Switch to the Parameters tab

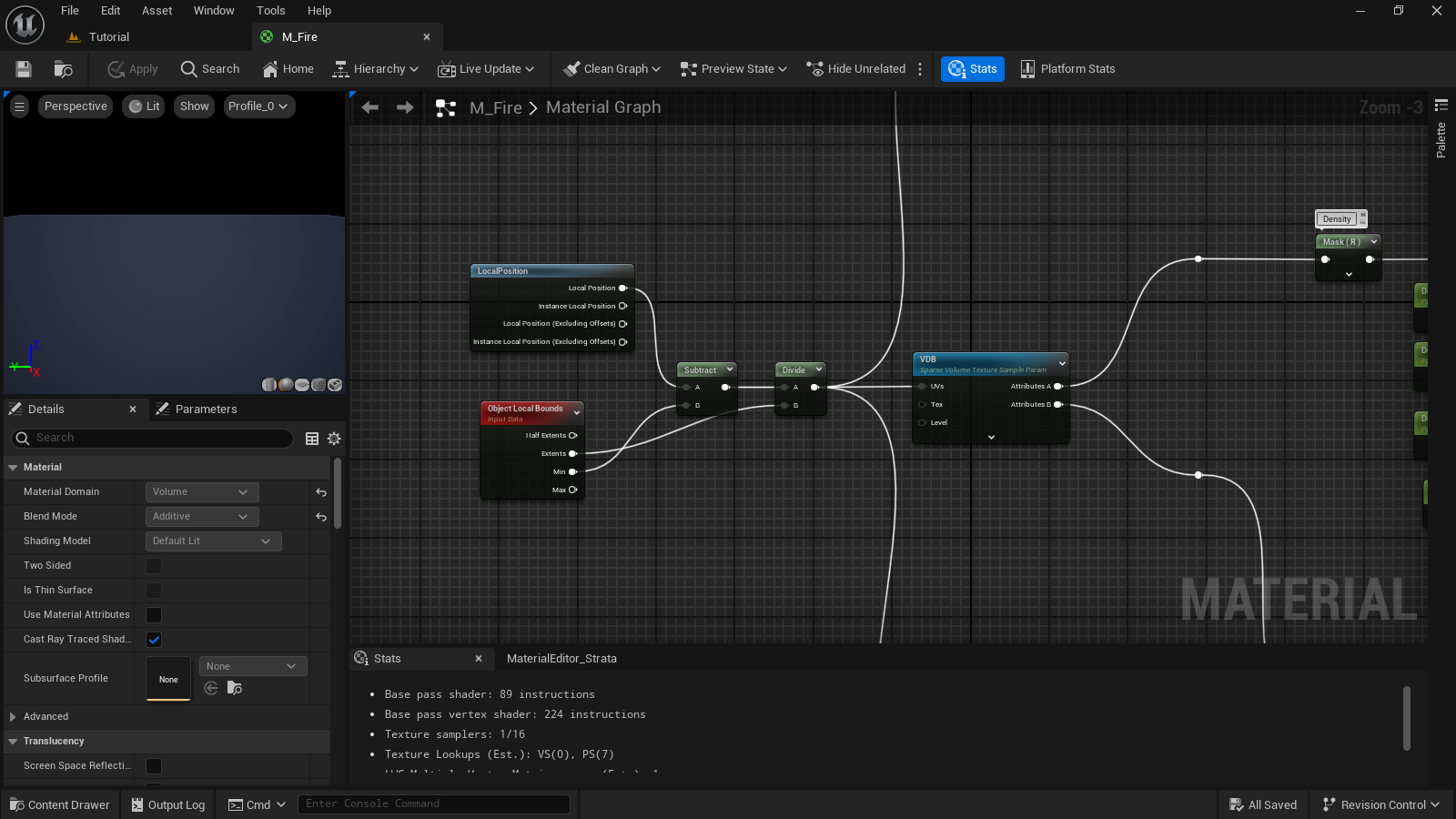(x=197, y=409)
